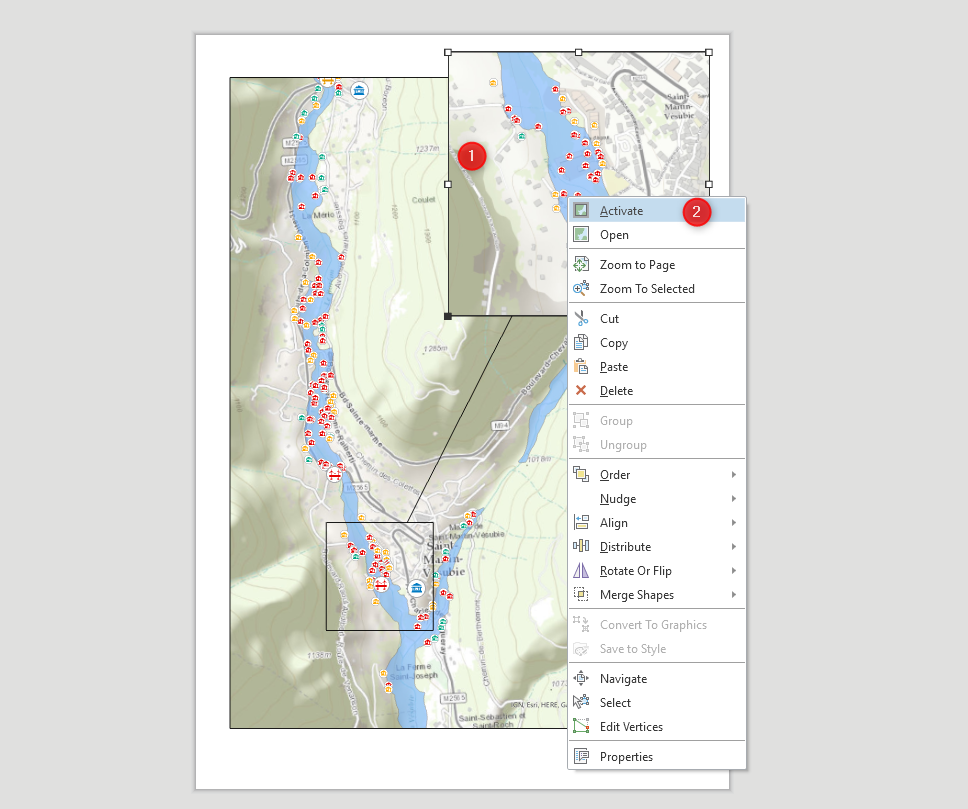Click the Rotate Or Flip icon

tap(581, 571)
